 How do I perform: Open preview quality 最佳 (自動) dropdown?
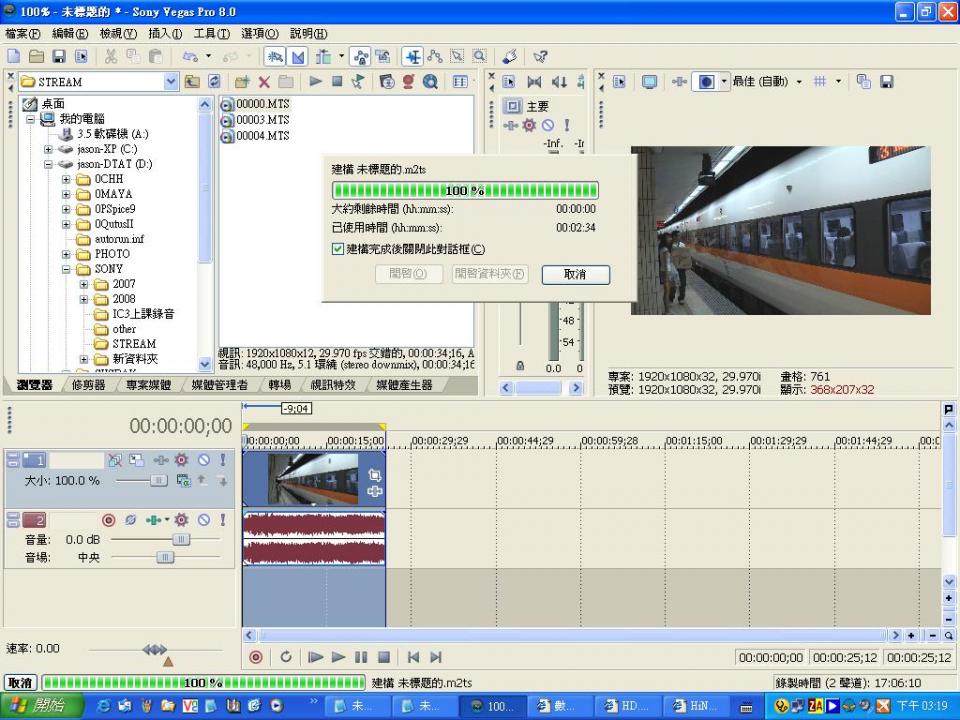point(798,82)
